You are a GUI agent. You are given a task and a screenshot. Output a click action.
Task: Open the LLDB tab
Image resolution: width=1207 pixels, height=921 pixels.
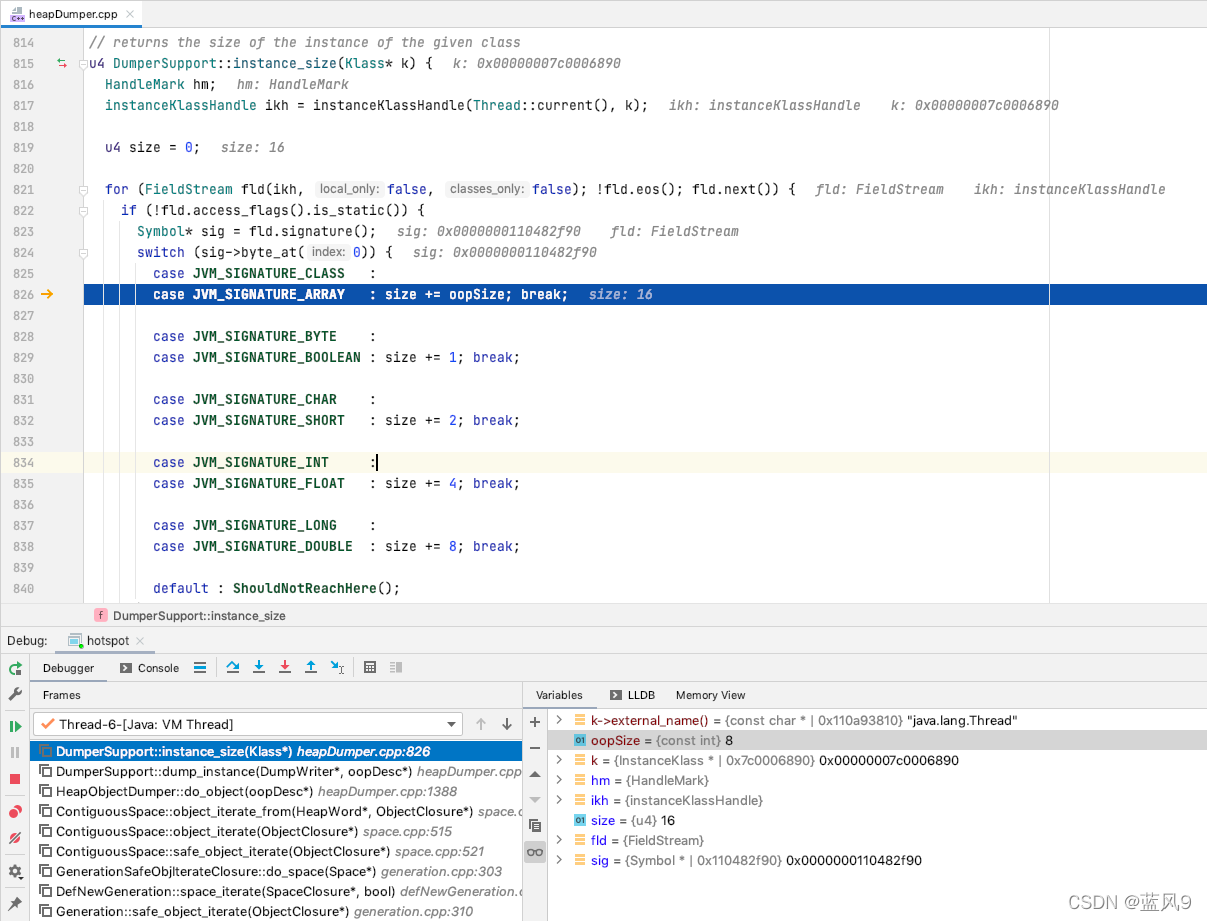(x=635, y=695)
